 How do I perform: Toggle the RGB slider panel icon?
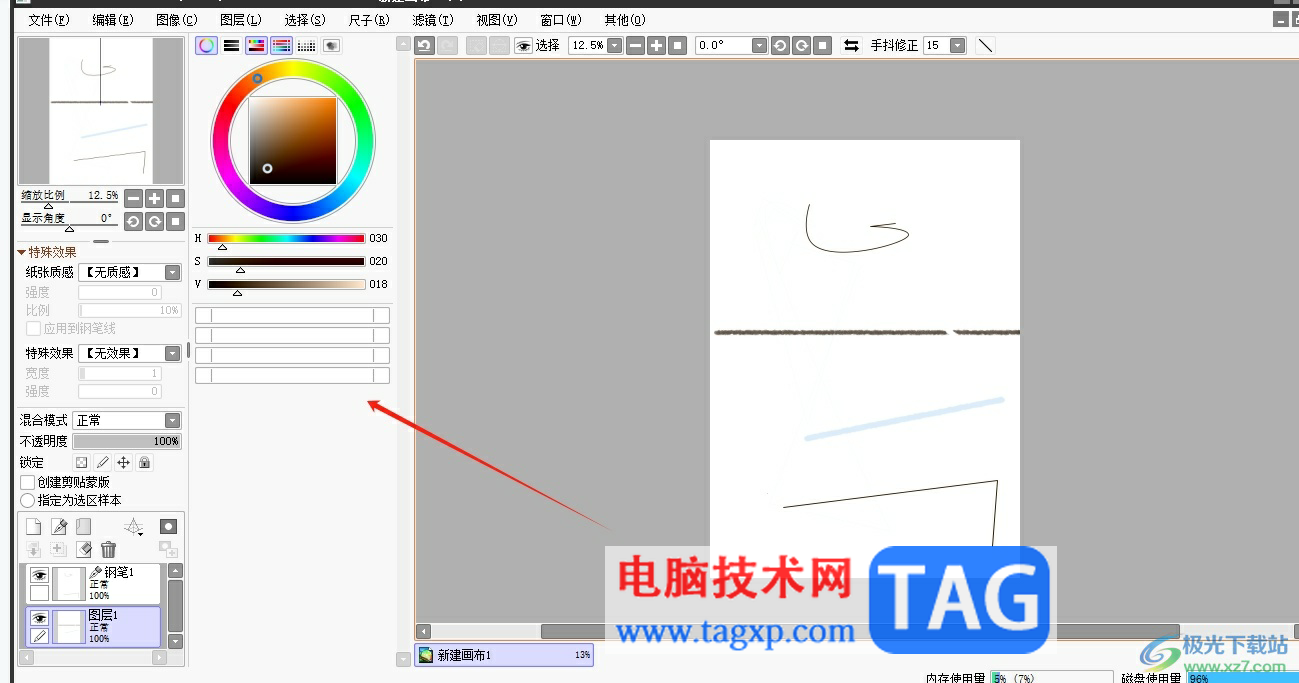coord(231,45)
